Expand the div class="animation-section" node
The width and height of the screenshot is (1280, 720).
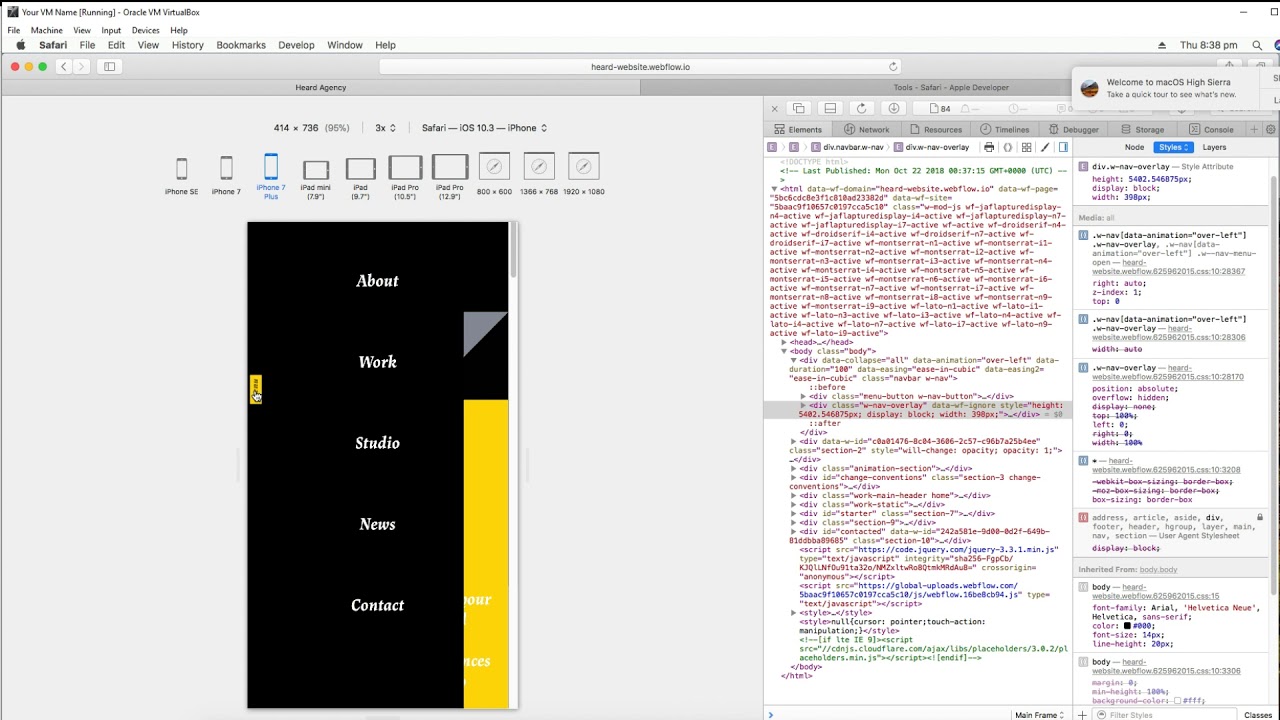point(794,468)
